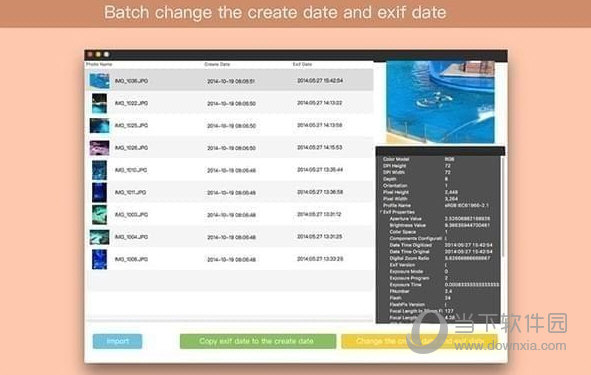Select the IMG_1003.JPG thumbnail
Viewport: 591px width, 375px height.
click(100, 214)
